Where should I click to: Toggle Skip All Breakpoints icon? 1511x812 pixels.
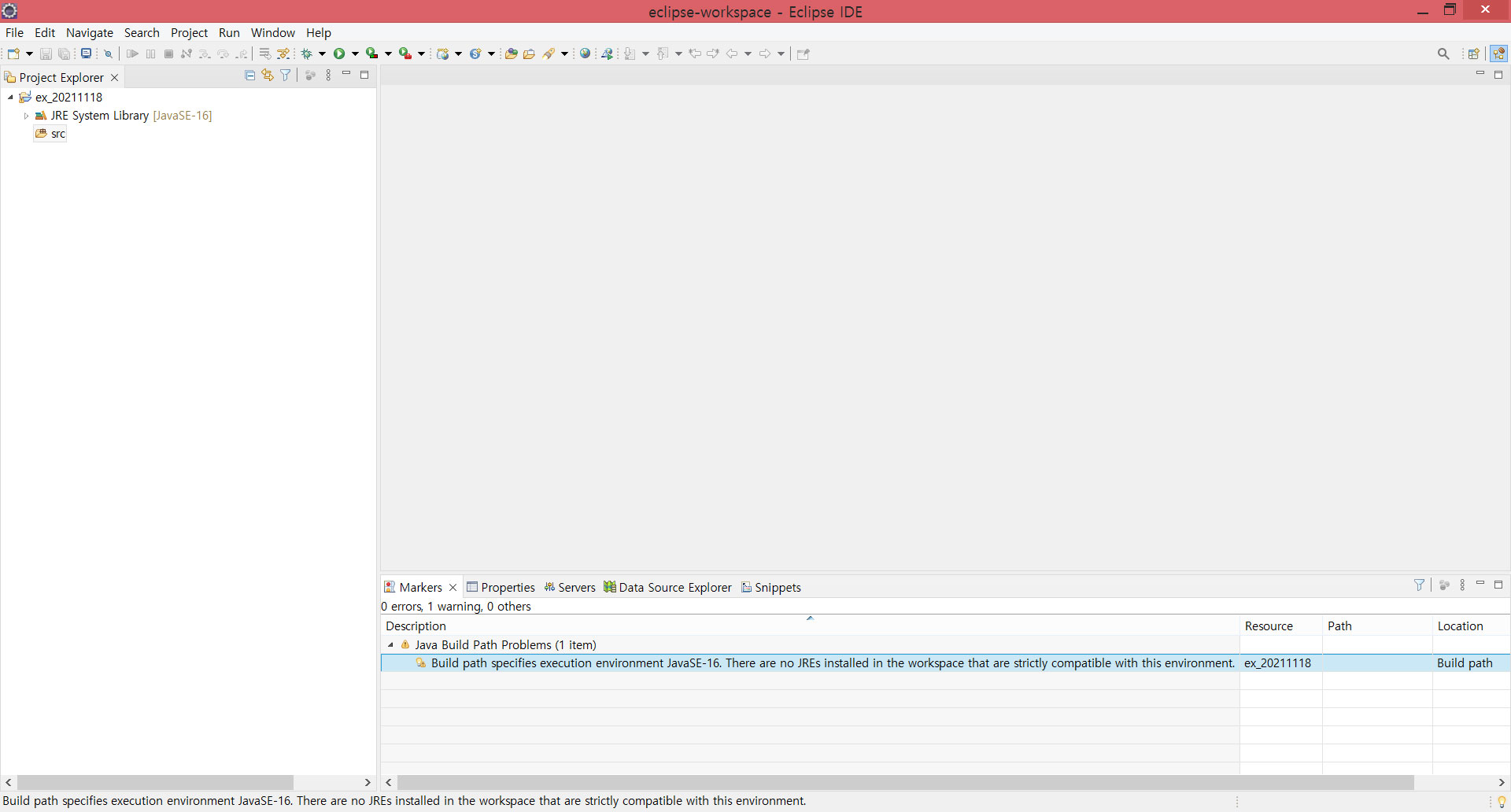(x=109, y=54)
